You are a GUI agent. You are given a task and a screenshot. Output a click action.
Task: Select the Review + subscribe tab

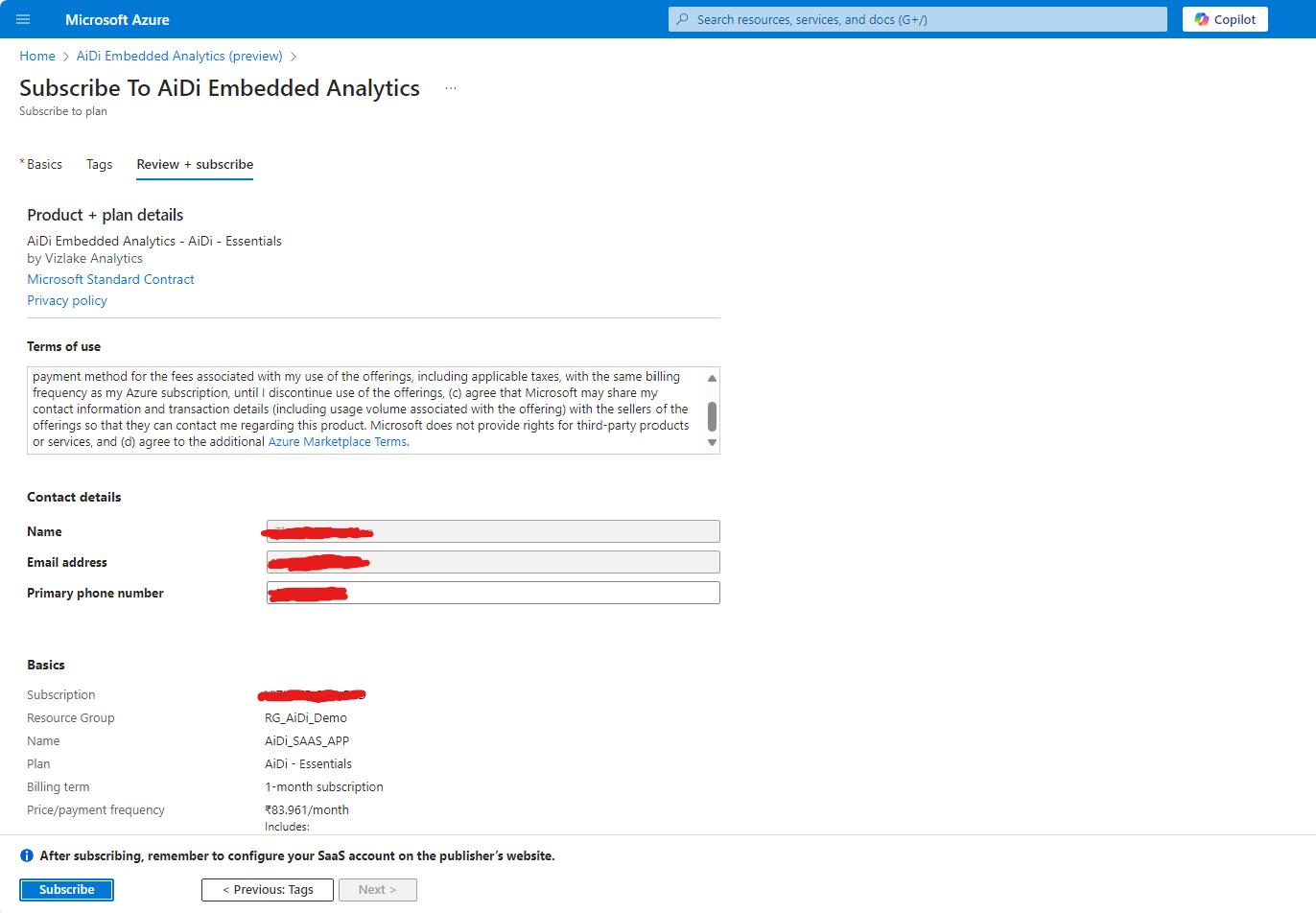coord(195,164)
